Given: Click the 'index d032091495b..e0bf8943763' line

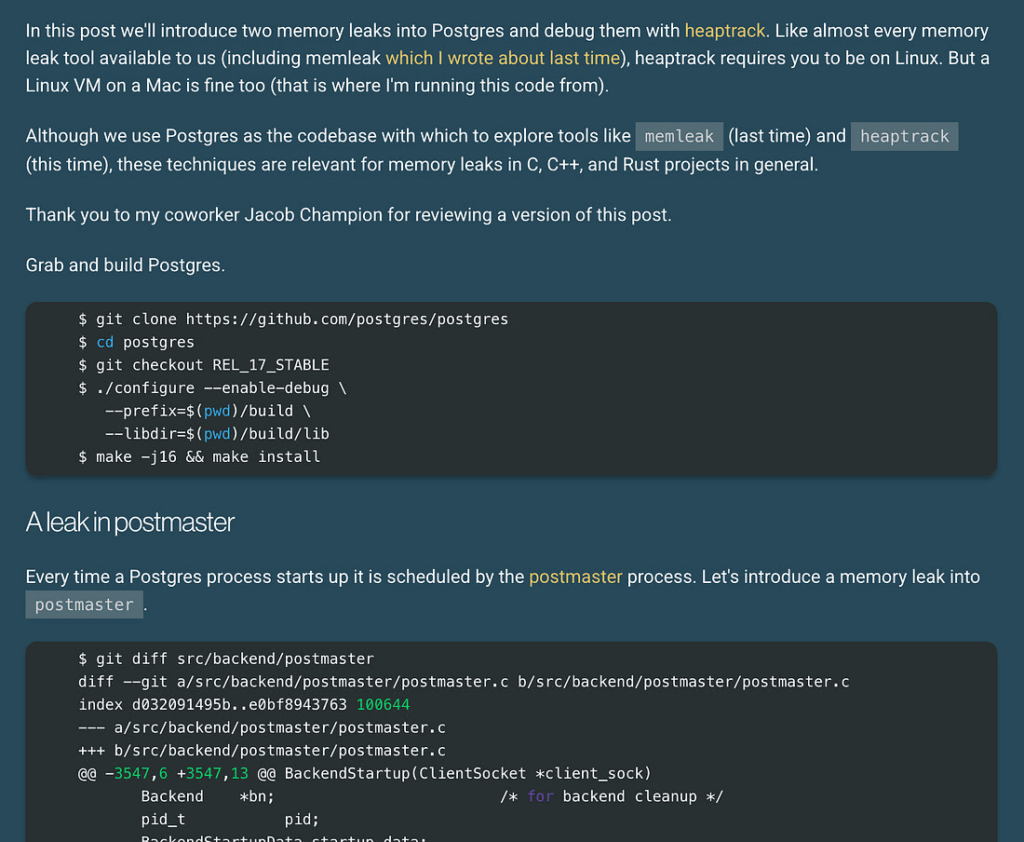Looking at the screenshot, I should point(244,704).
